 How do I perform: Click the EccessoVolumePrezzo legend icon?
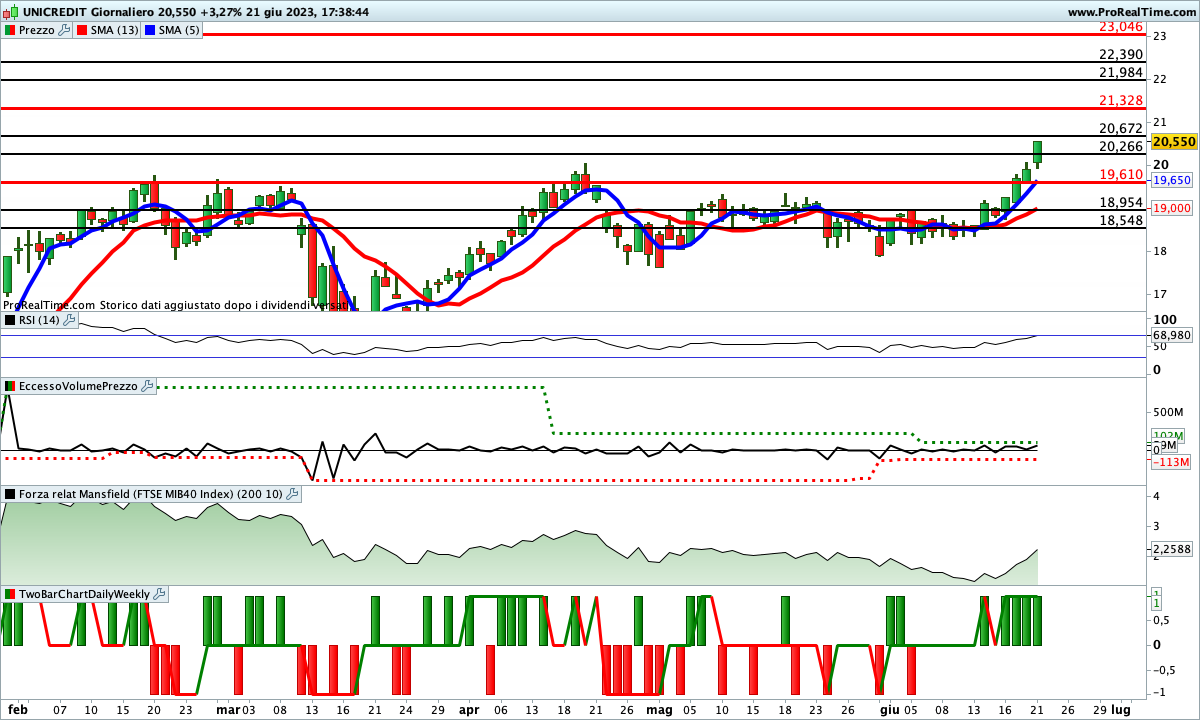point(10,386)
